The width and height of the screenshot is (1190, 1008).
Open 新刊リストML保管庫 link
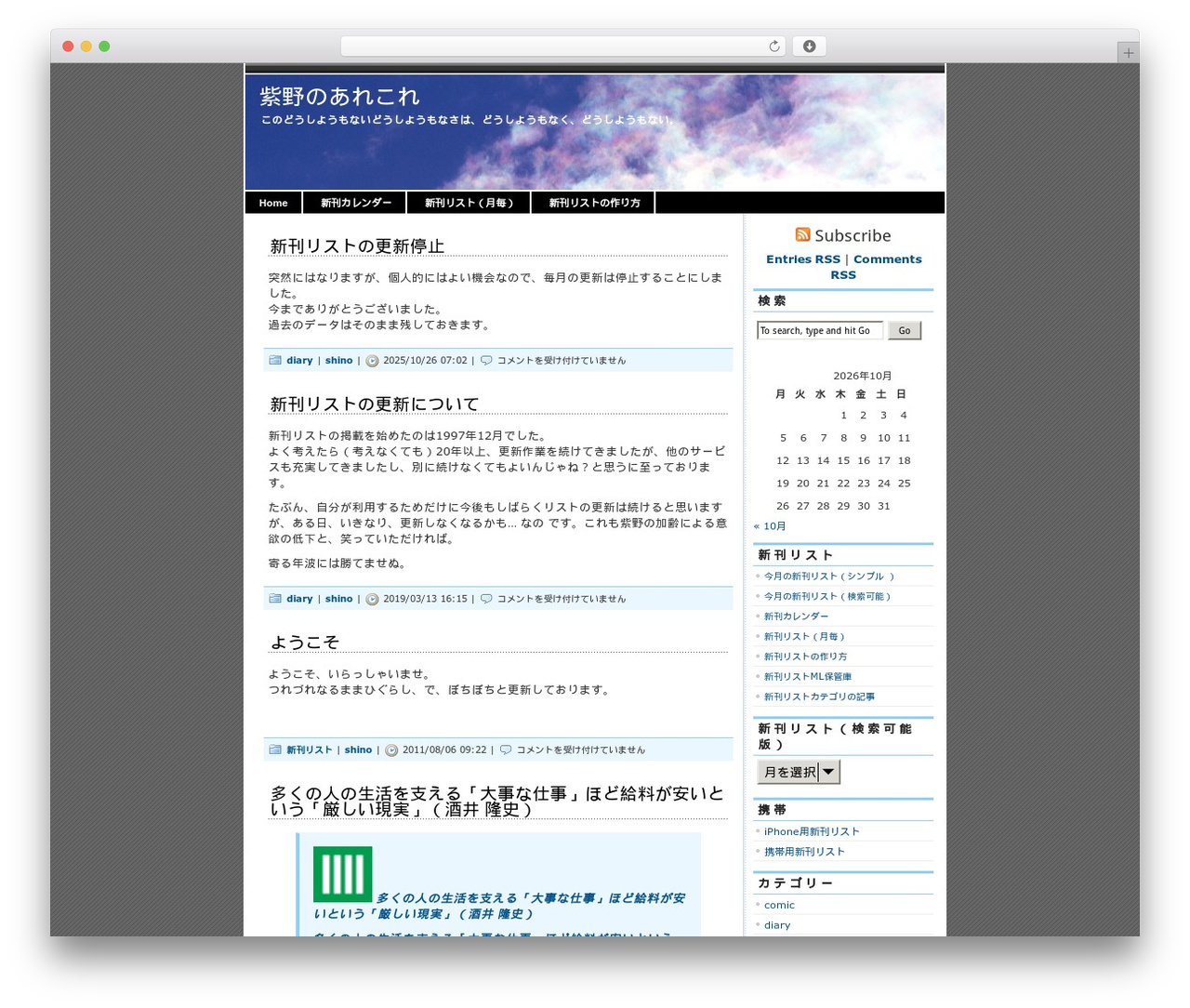coord(808,677)
